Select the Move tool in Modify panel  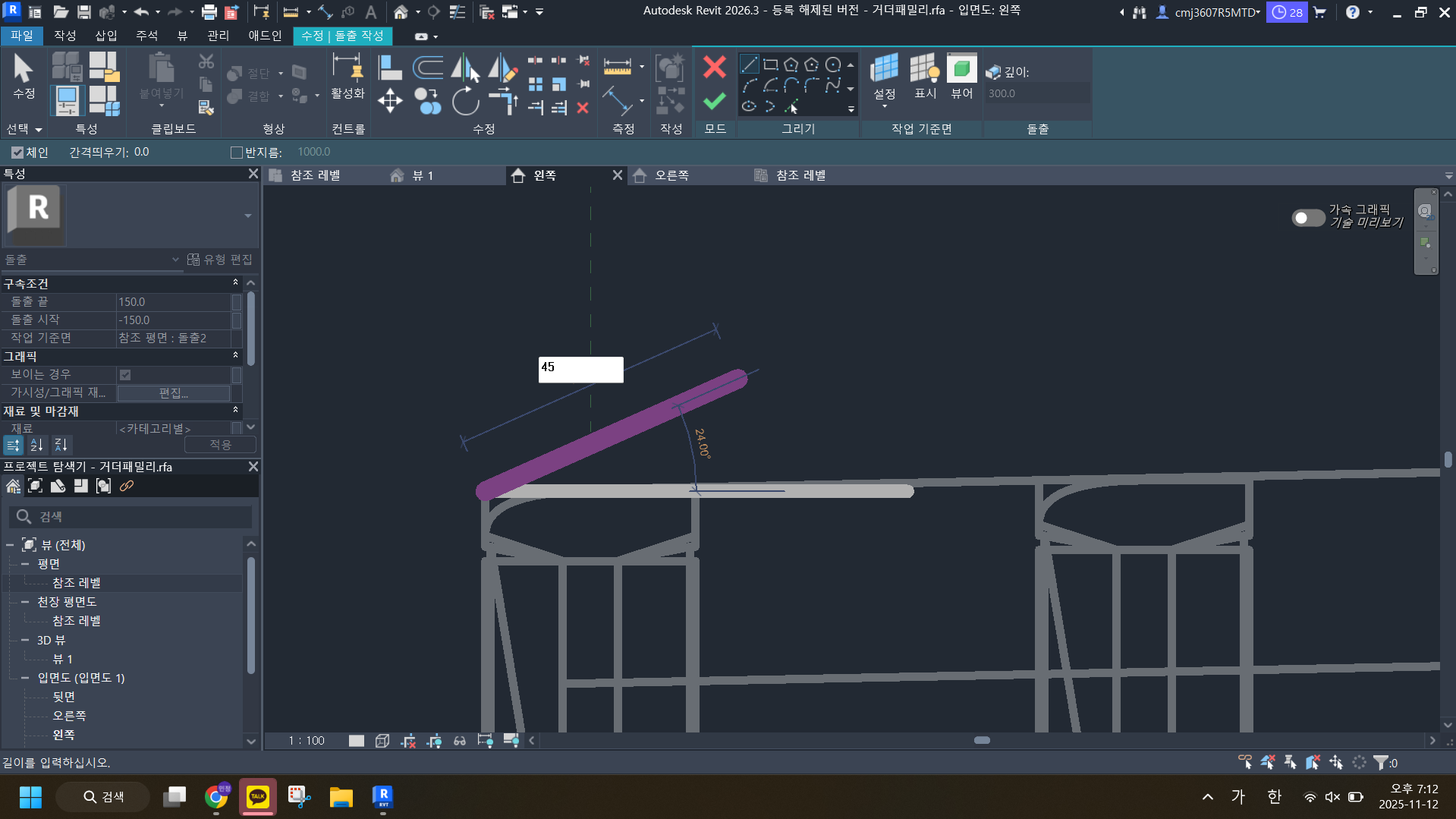coord(390,101)
